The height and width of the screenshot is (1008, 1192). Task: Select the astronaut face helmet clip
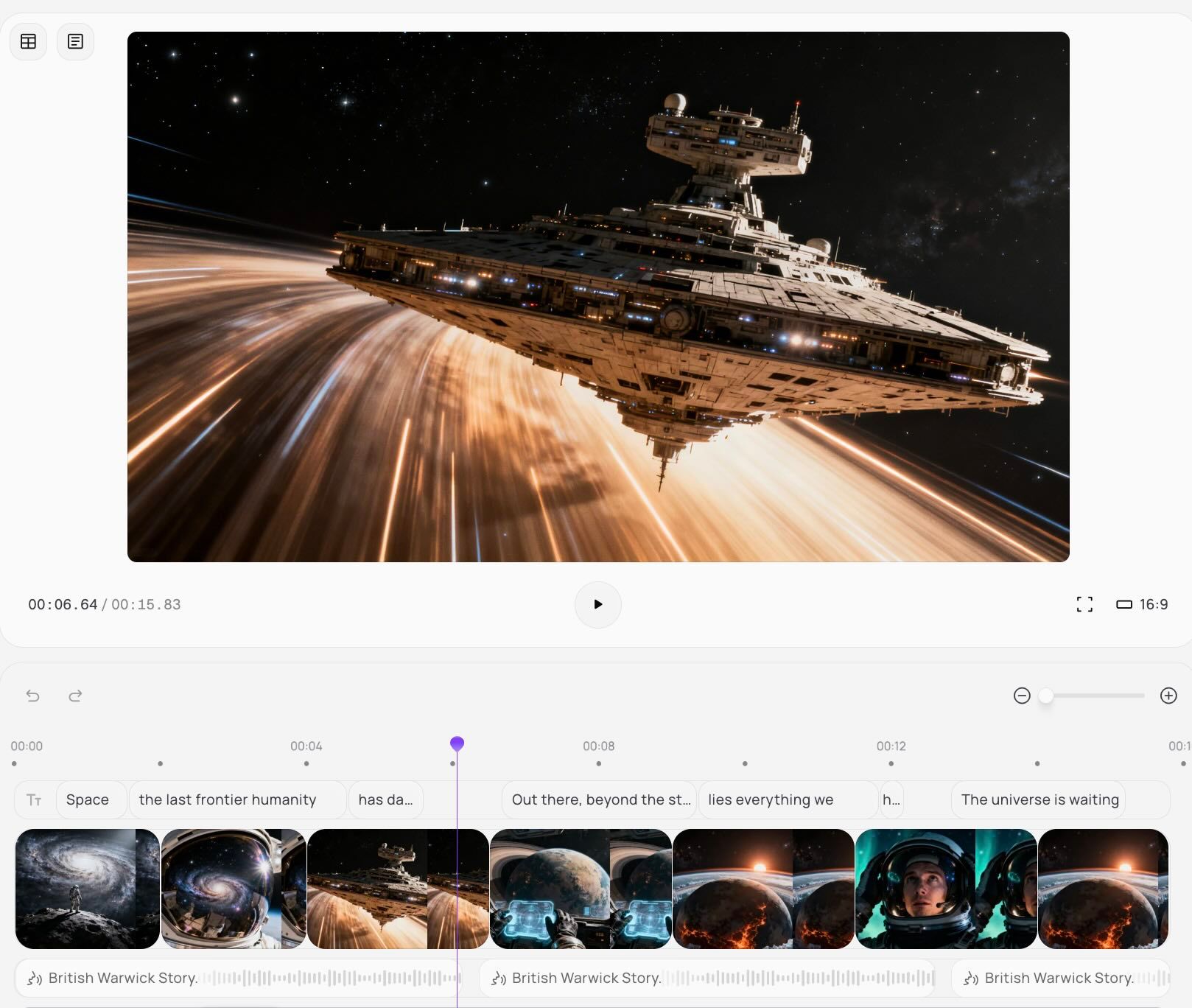click(945, 889)
